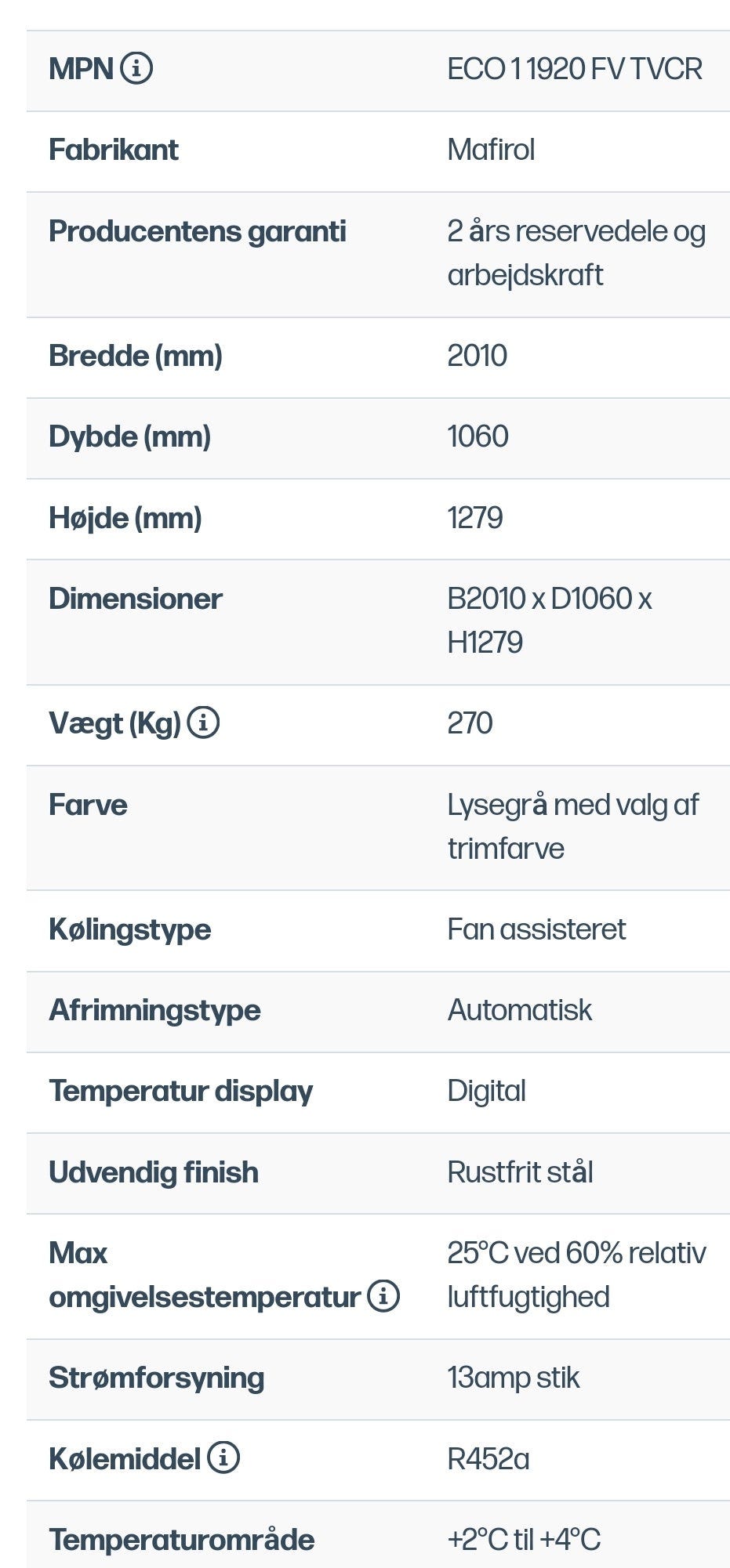Click the Strømforsyning value 13amp stik
730x1568 pixels.
[513, 1378]
